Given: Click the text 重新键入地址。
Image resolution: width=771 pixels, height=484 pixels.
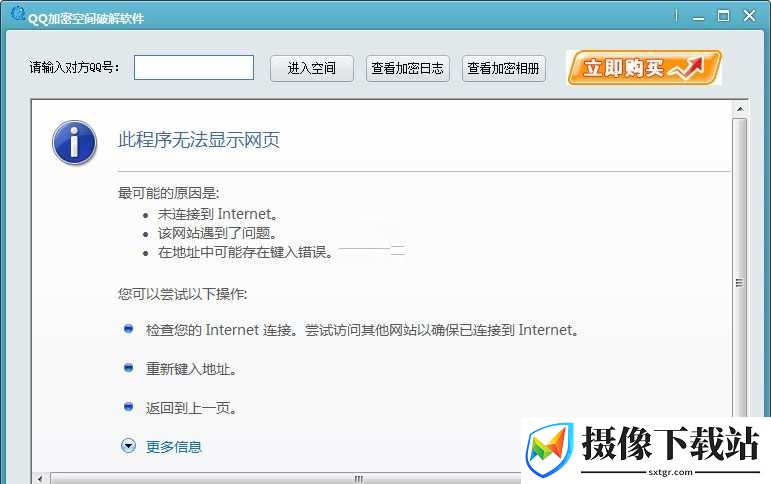Looking at the screenshot, I should (x=192, y=369).
